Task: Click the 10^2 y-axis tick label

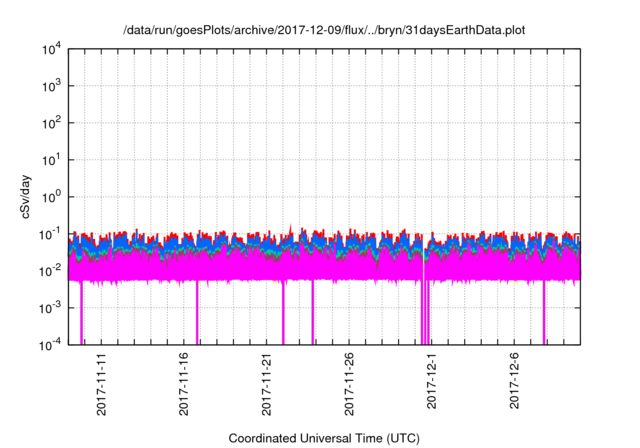Action: pyautogui.click(x=52, y=124)
